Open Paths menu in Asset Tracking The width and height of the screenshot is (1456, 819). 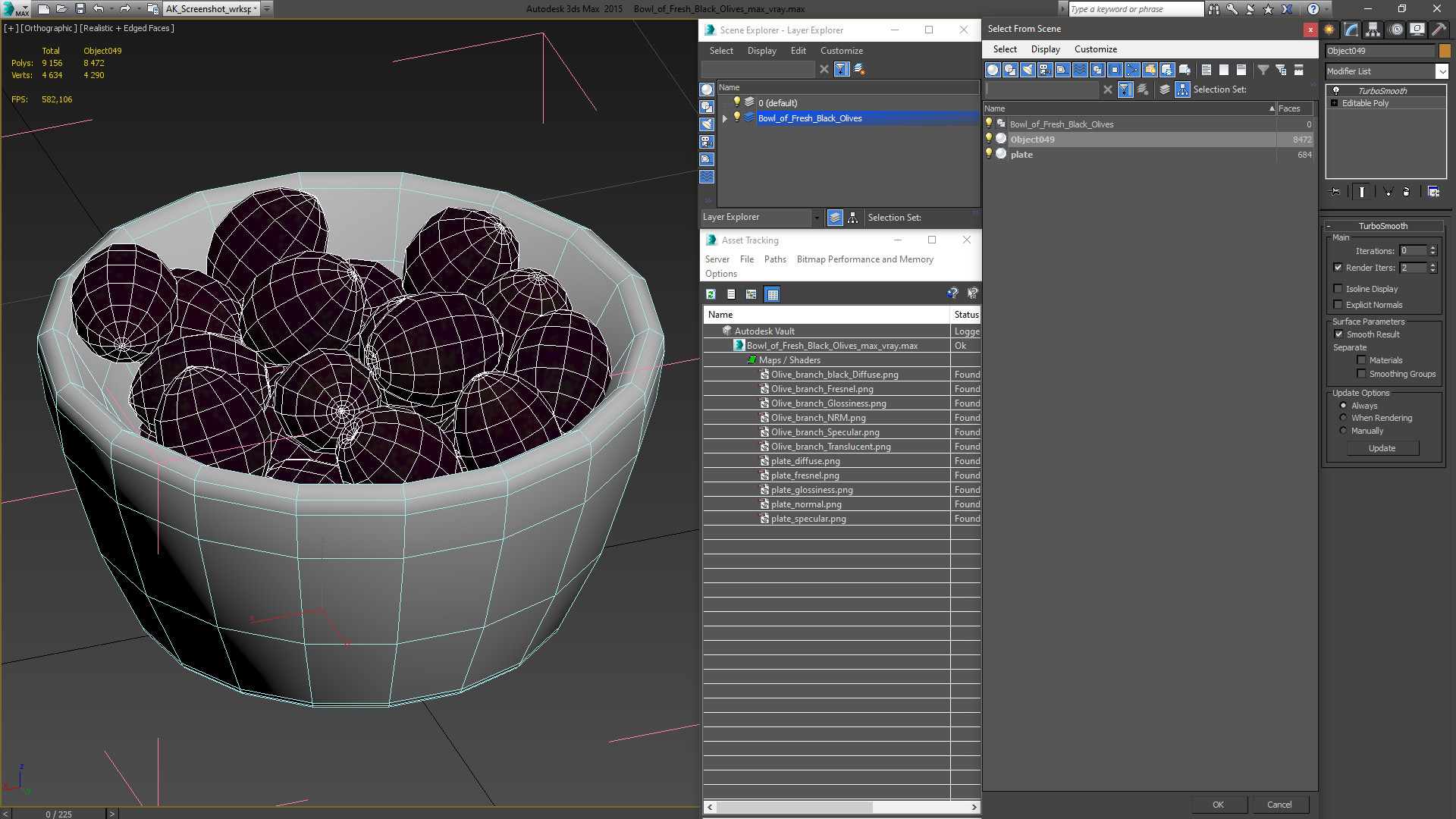pos(775,259)
